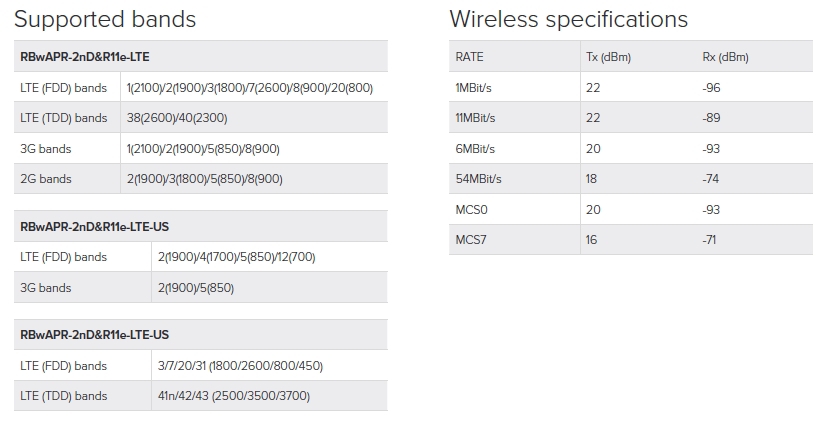Screen dimensions: 828x421
Task: Click the RATE column header
Action: pyautogui.click(x=469, y=57)
